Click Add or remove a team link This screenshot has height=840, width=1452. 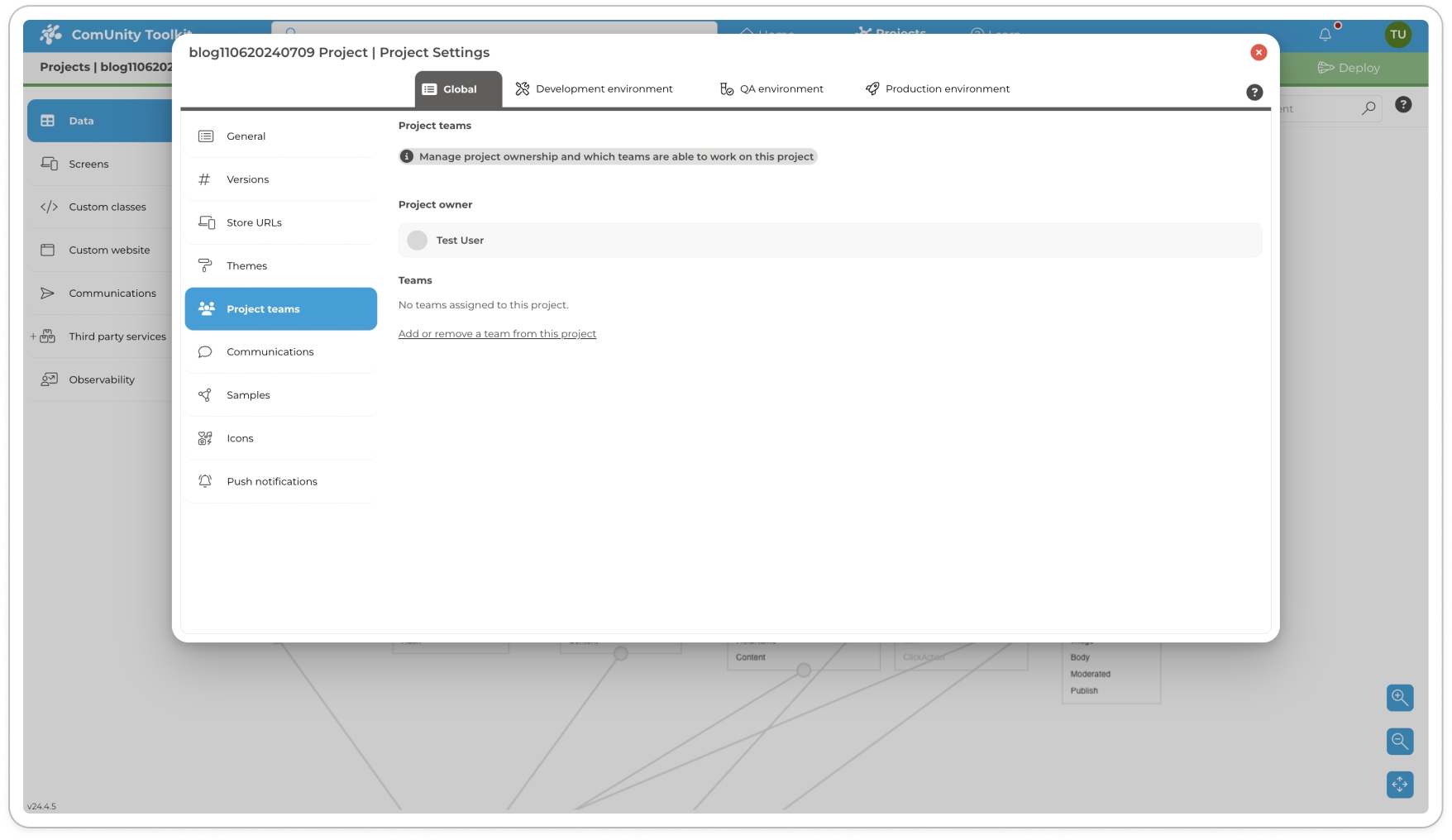tap(497, 334)
